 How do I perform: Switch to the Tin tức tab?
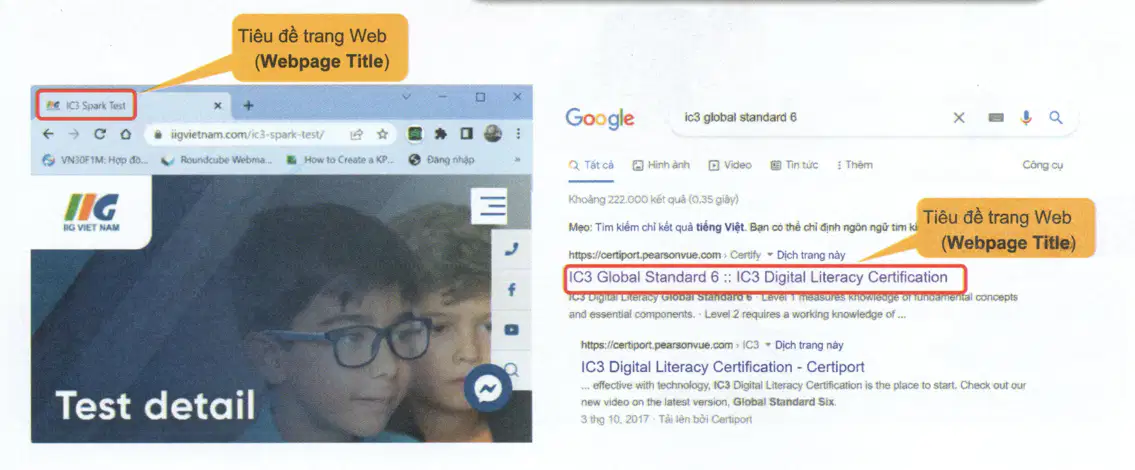794,165
